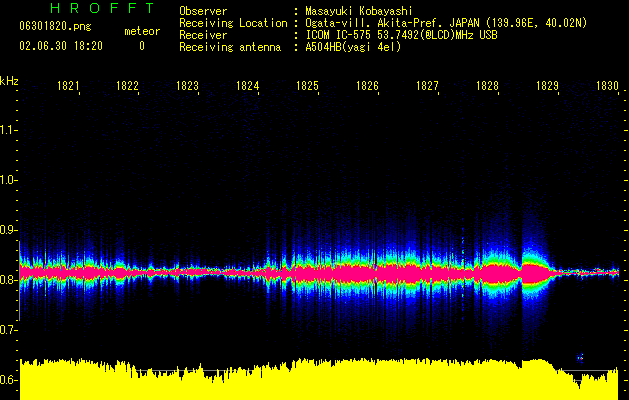The width and height of the screenshot is (629, 400).
Task: Click the small colored dot marker above level graph
Action: tap(580, 357)
